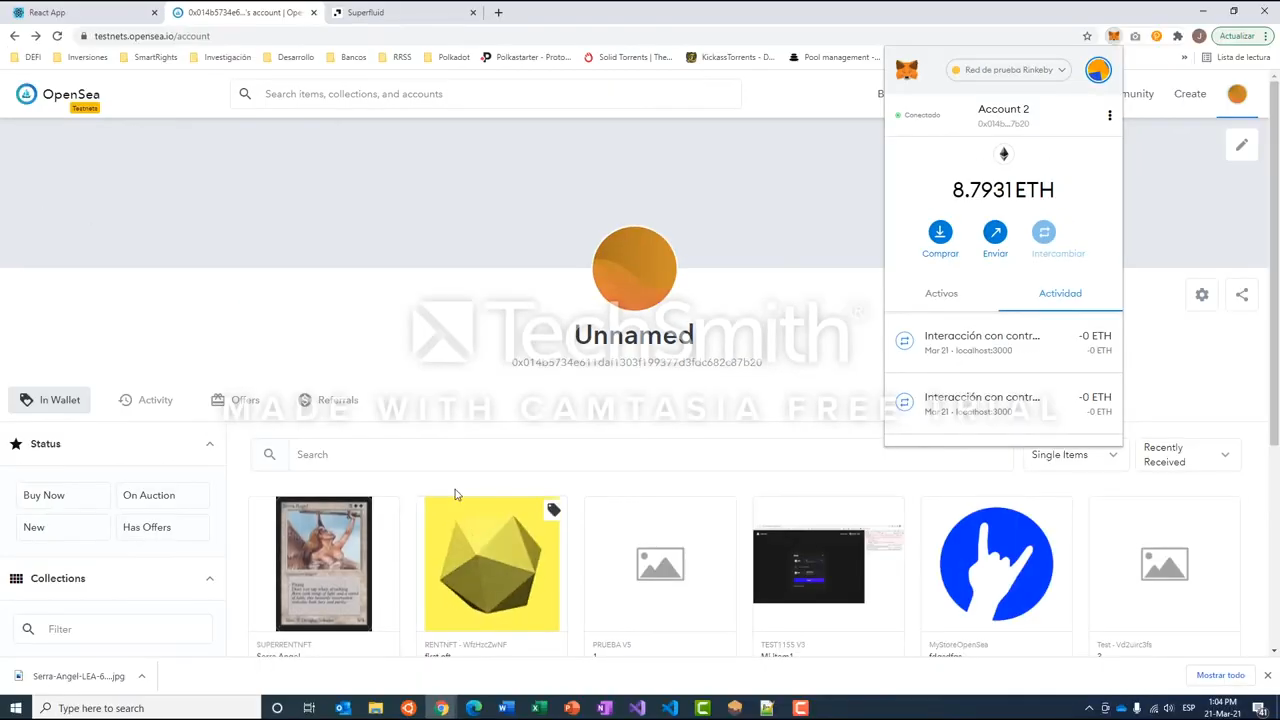1280x720 pixels.
Task: Click the Windows taskbar search box
Action: [x=147, y=708]
